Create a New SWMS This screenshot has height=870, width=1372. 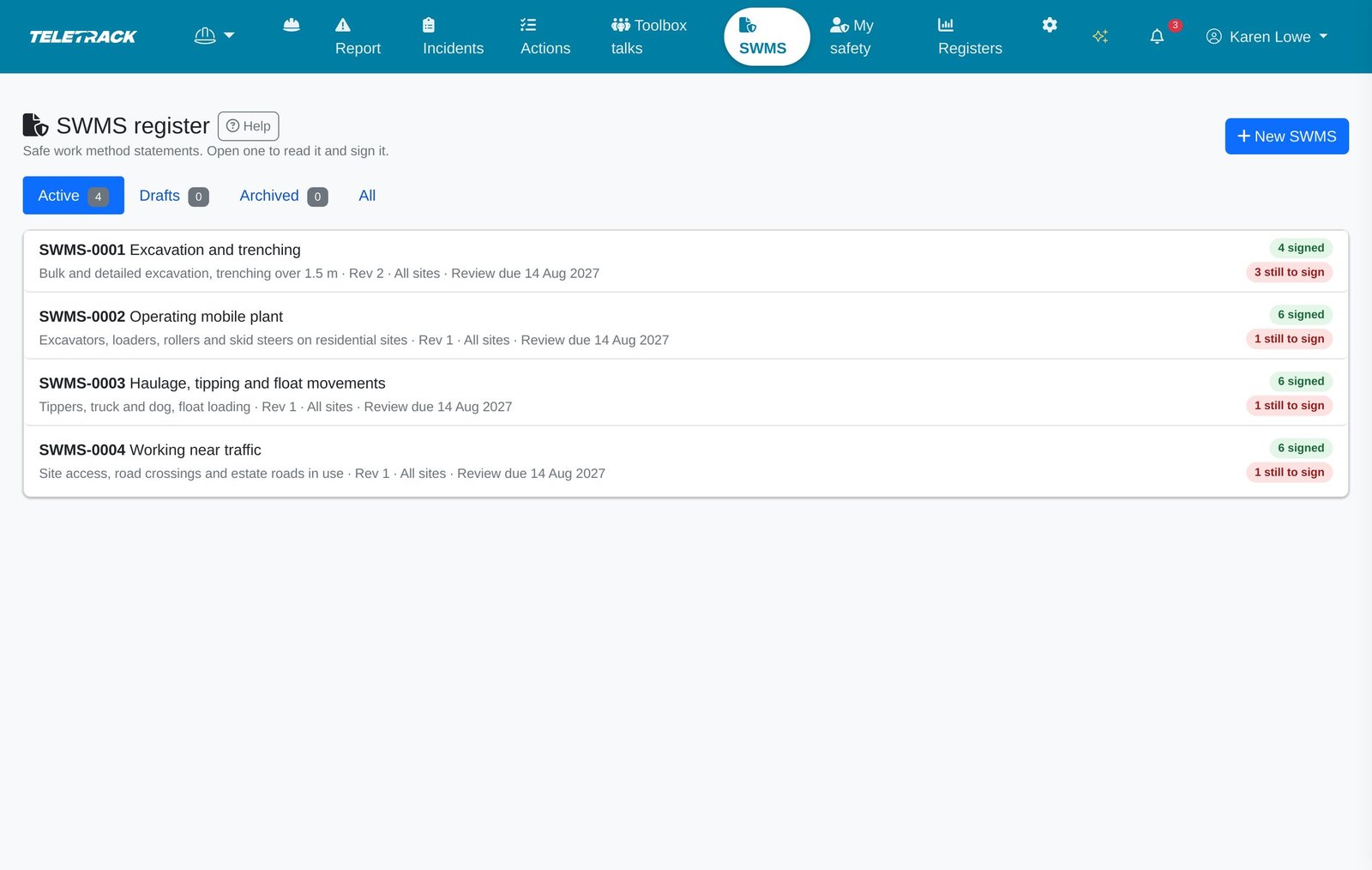coord(1286,136)
